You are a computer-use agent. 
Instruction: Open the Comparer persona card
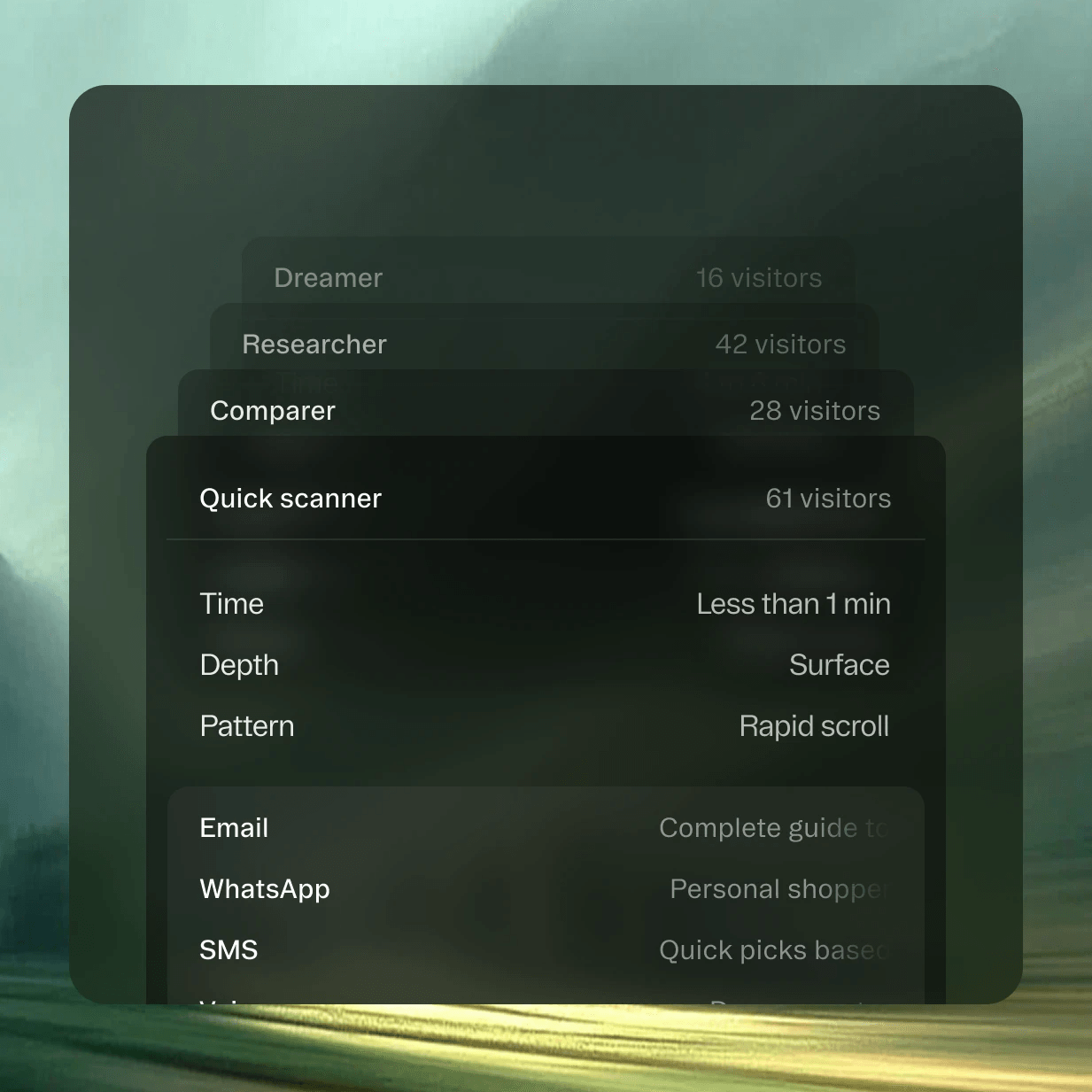pyautogui.click(x=546, y=403)
